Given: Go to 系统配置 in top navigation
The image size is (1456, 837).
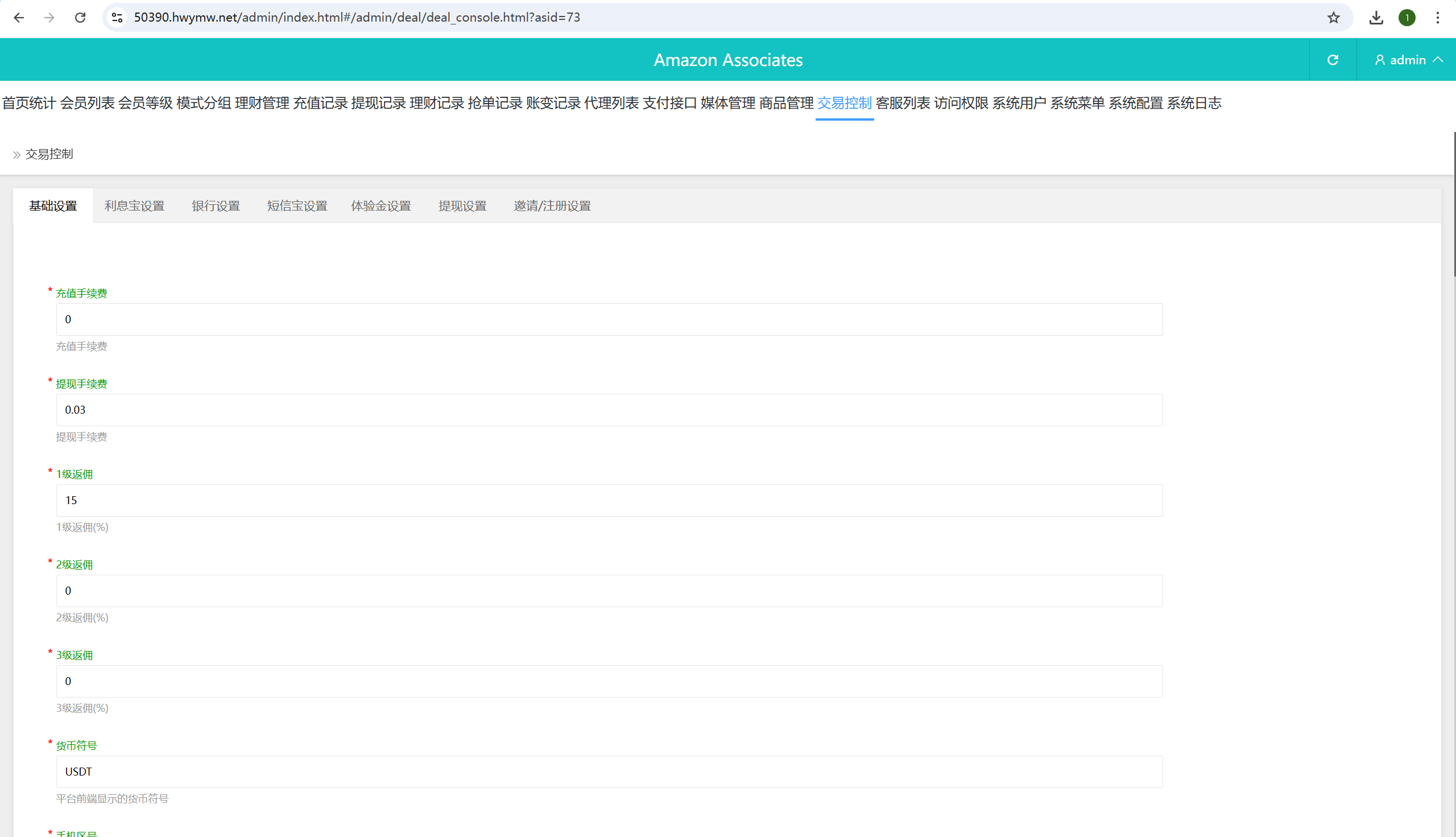Looking at the screenshot, I should coord(1135,103).
